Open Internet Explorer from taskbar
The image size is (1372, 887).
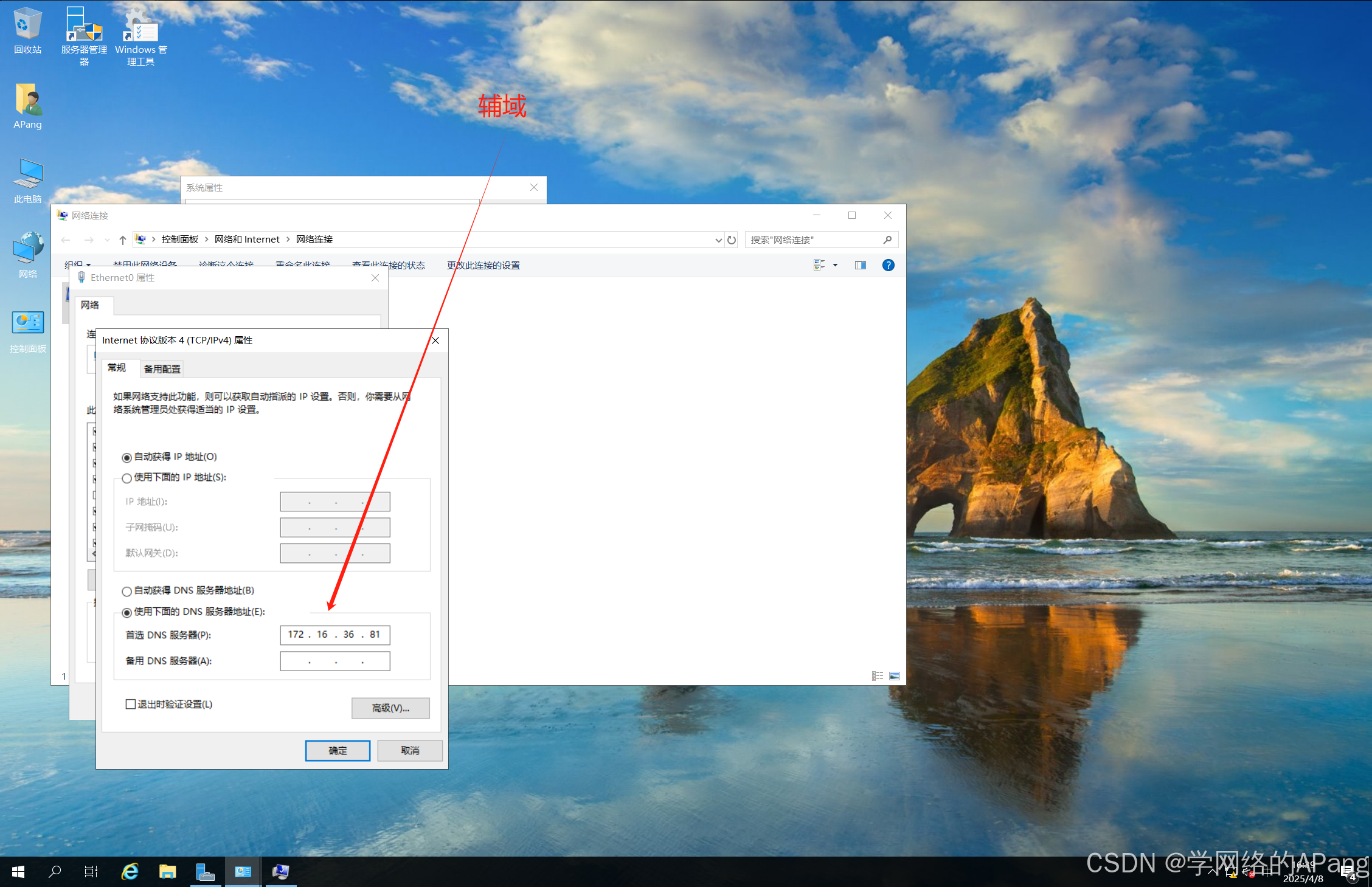point(130,871)
